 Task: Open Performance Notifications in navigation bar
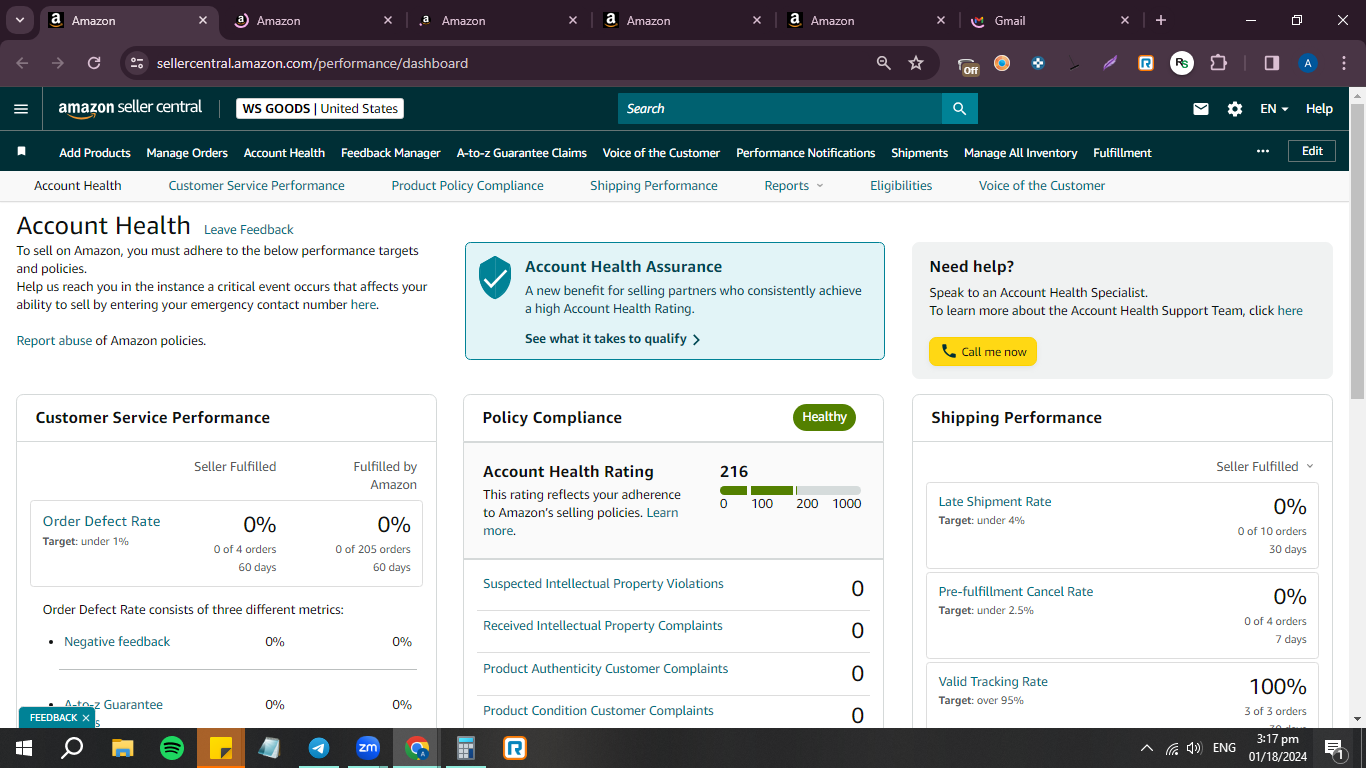806,153
